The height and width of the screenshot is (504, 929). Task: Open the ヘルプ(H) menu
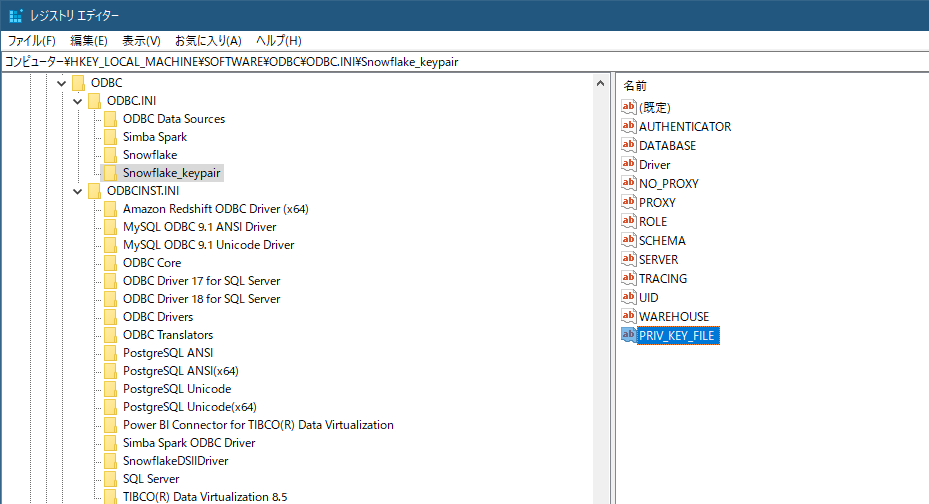point(278,41)
